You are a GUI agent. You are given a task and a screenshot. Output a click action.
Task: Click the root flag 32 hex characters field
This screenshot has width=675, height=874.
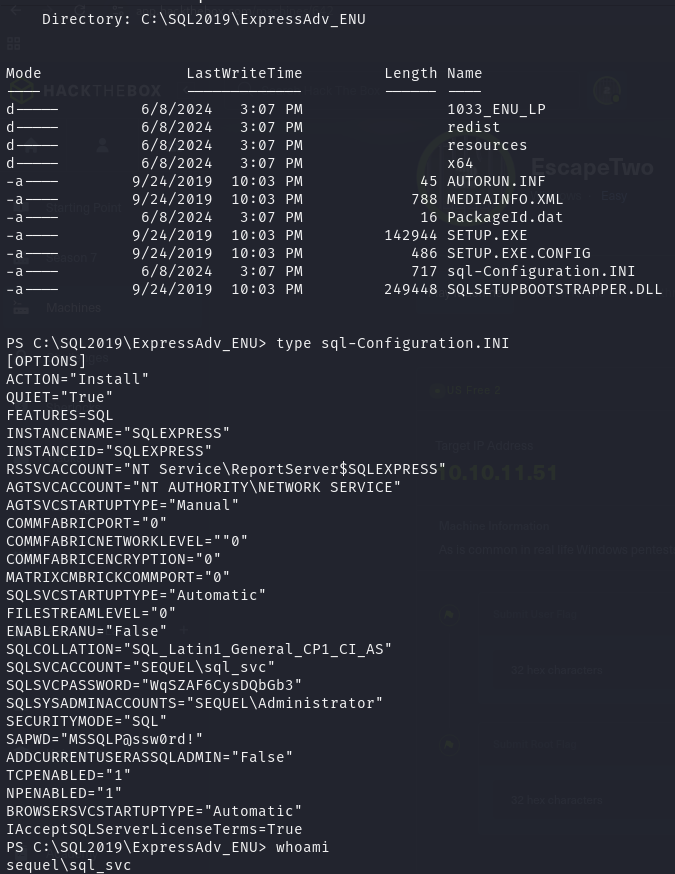(556, 800)
